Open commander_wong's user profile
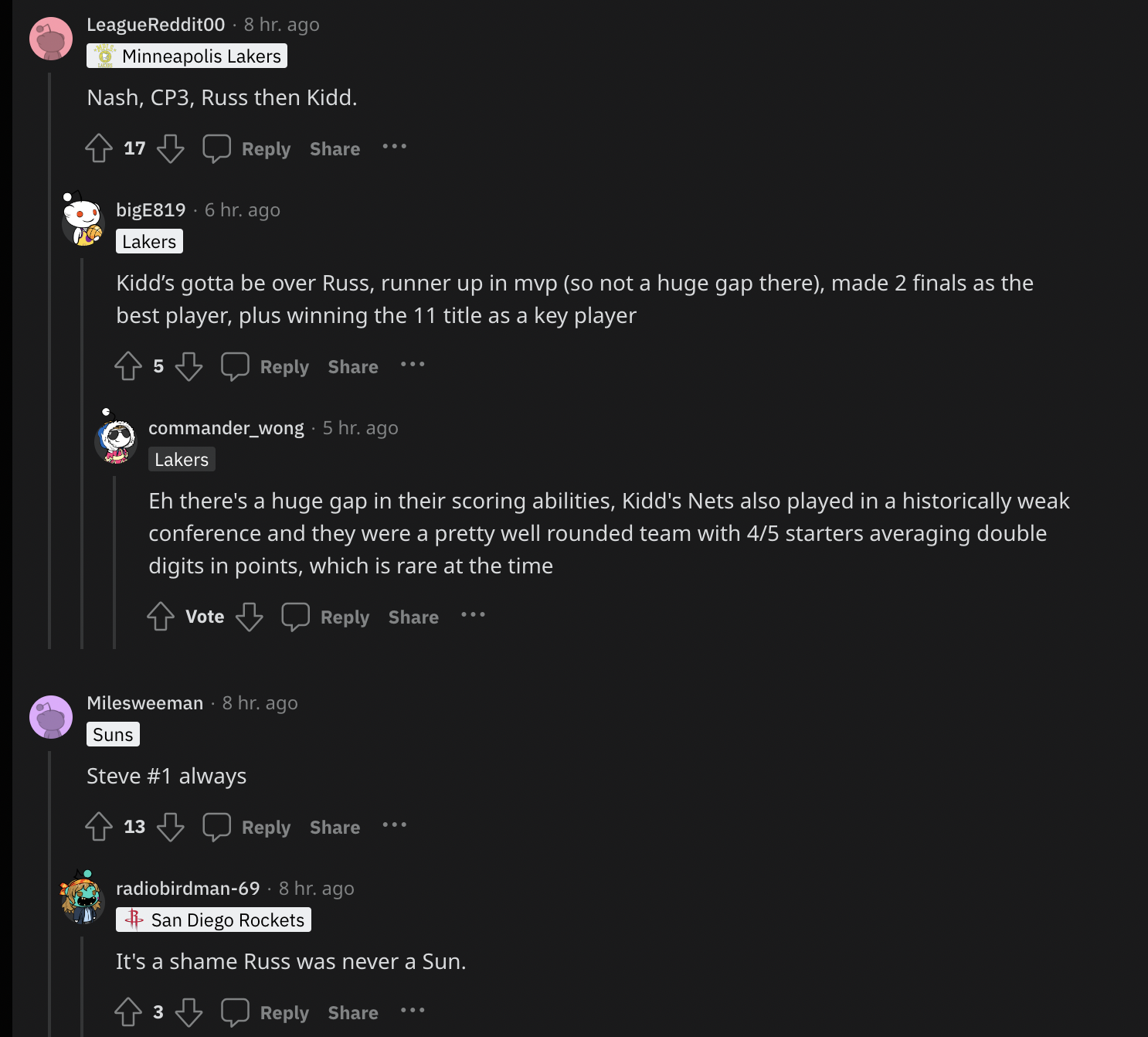This screenshot has width=1148, height=1037. (x=226, y=428)
